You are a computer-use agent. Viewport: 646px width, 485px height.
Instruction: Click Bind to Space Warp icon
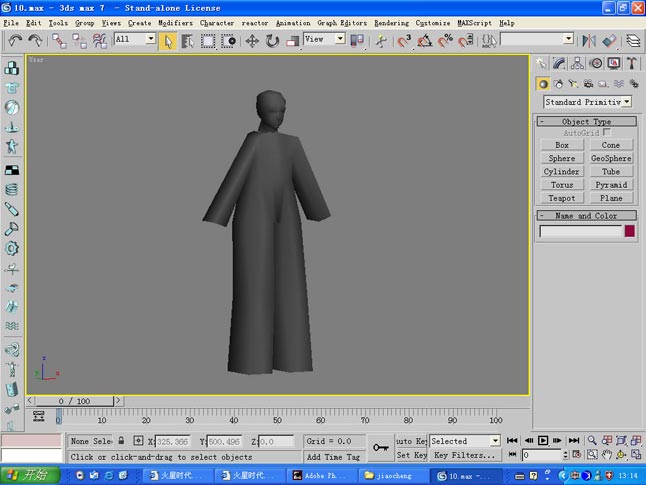pyautogui.click(x=99, y=41)
